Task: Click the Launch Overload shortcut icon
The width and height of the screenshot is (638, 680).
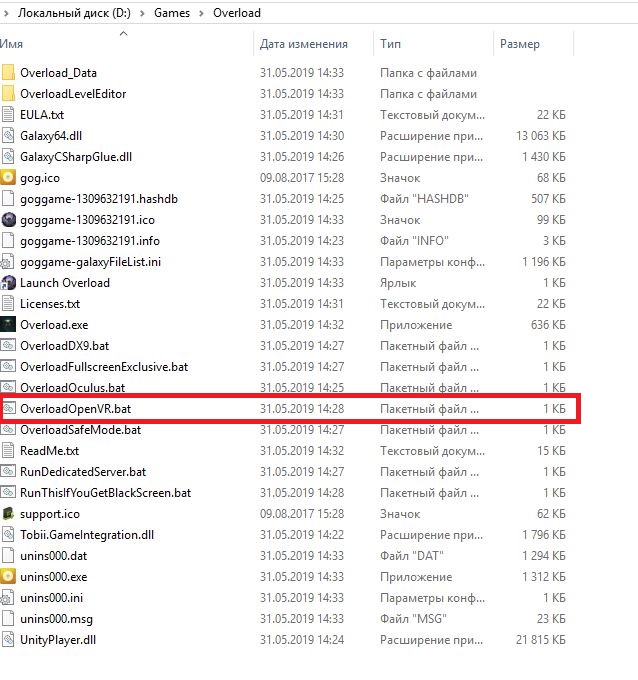Action: coord(9,283)
